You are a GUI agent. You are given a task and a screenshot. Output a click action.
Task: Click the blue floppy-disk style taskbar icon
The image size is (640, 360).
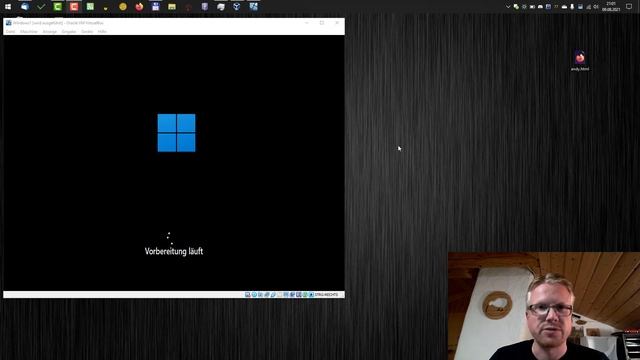pos(156,7)
